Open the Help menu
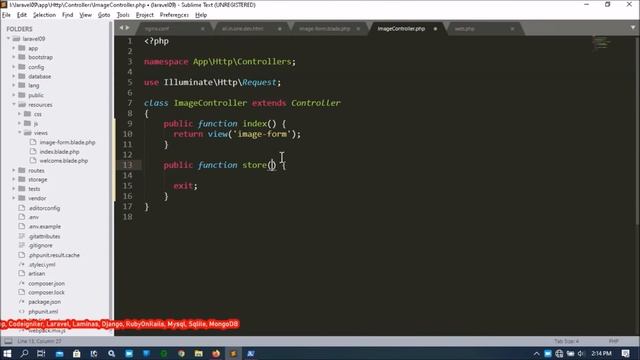Viewport: 640px width, 360px height. pos(201,15)
